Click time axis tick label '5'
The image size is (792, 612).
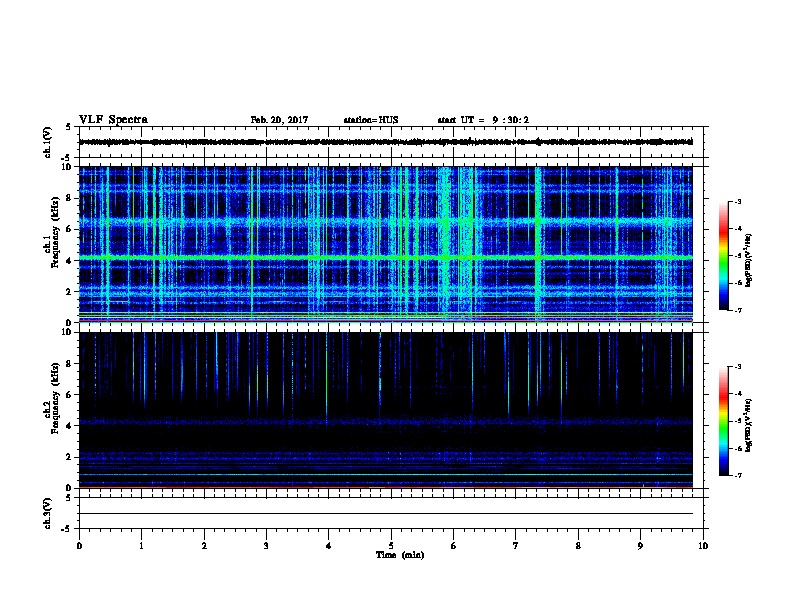coord(391,545)
